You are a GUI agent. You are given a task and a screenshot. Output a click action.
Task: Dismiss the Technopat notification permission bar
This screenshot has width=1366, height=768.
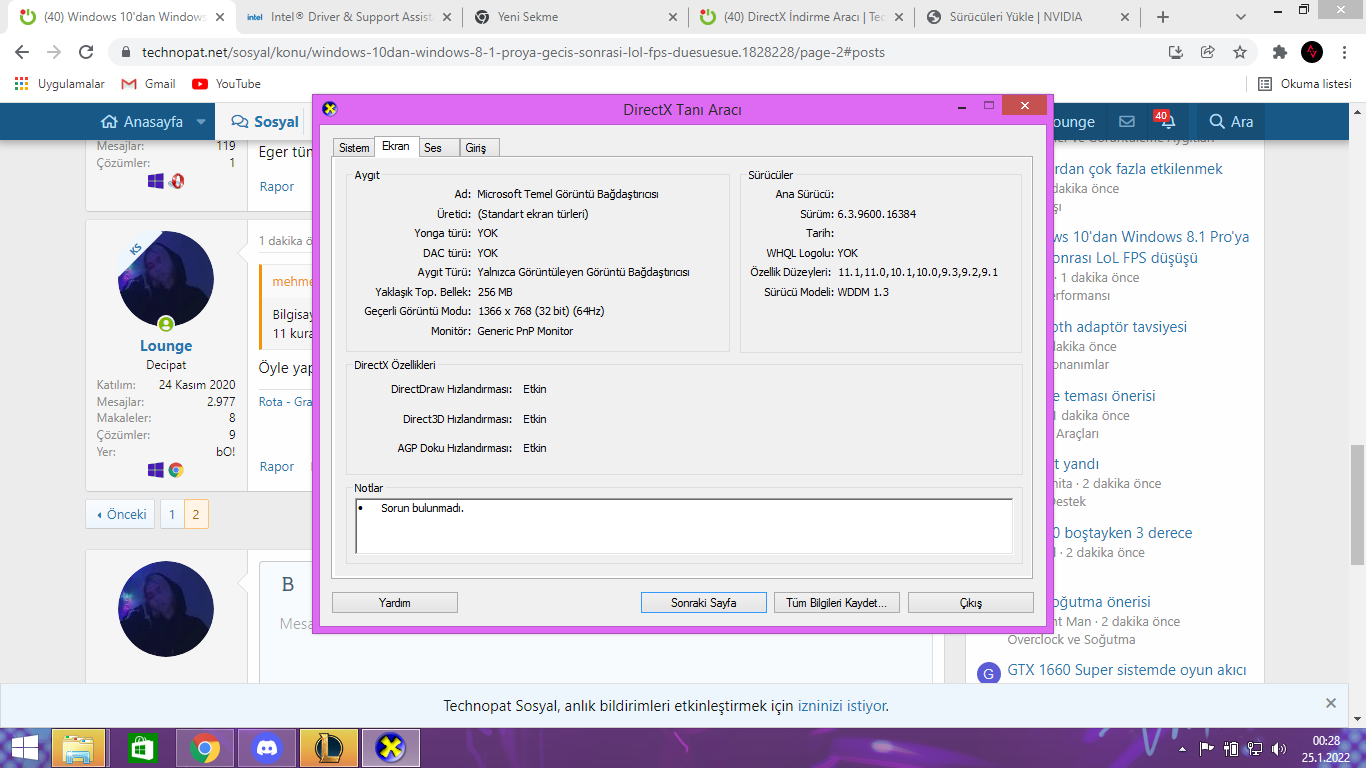[1331, 703]
